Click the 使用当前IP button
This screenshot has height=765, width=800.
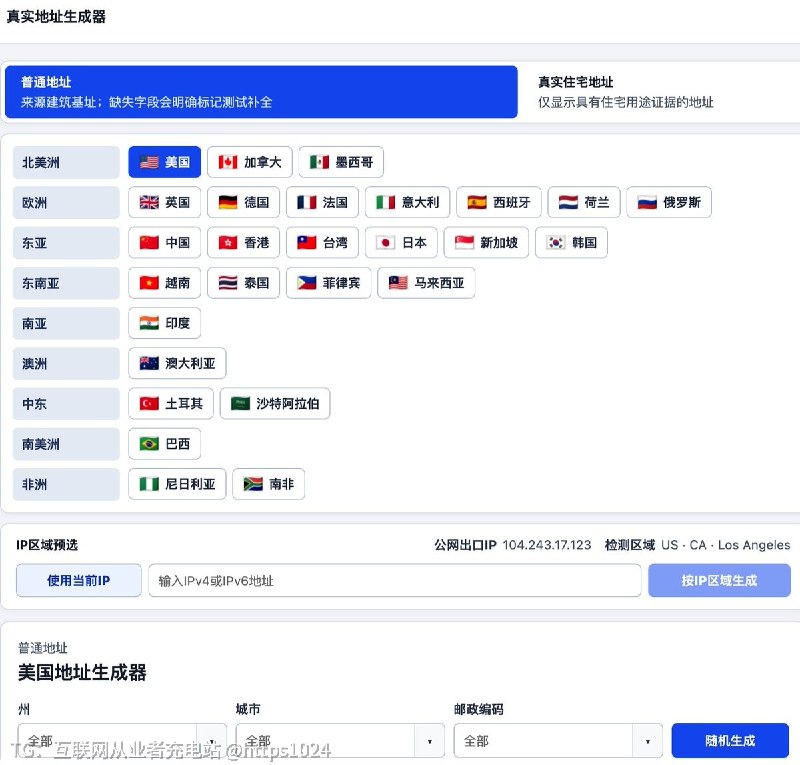coord(79,580)
